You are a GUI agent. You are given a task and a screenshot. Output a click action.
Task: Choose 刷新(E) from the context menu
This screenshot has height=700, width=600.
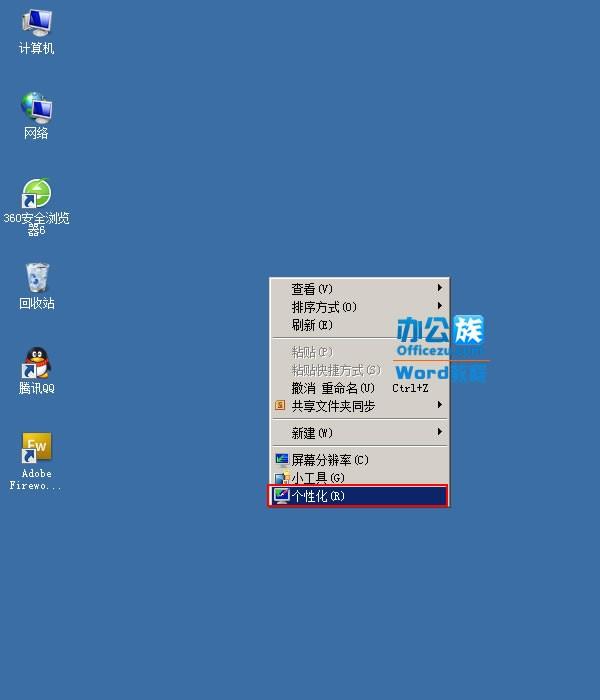[360, 325]
